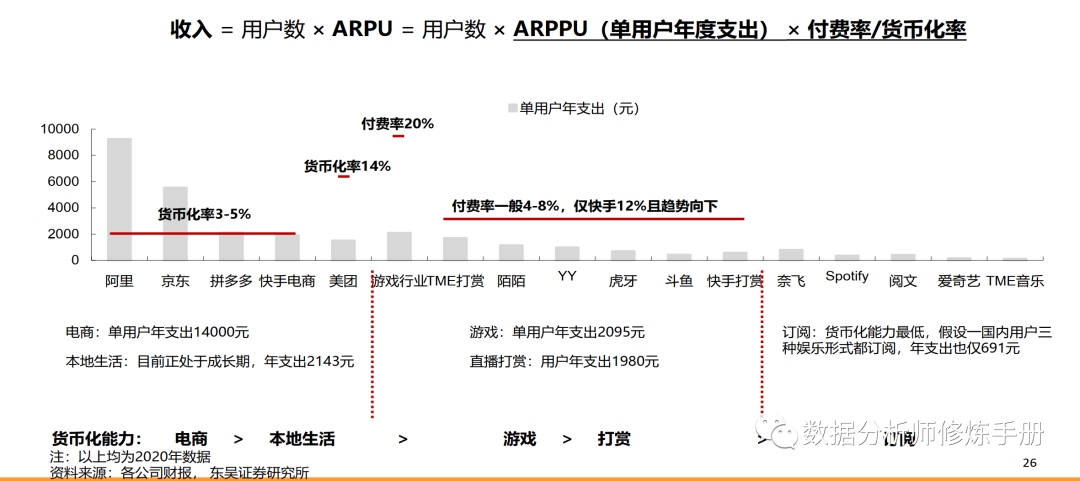Click the y-axis value 4000
The width and height of the screenshot is (1080, 481).
pos(64,208)
